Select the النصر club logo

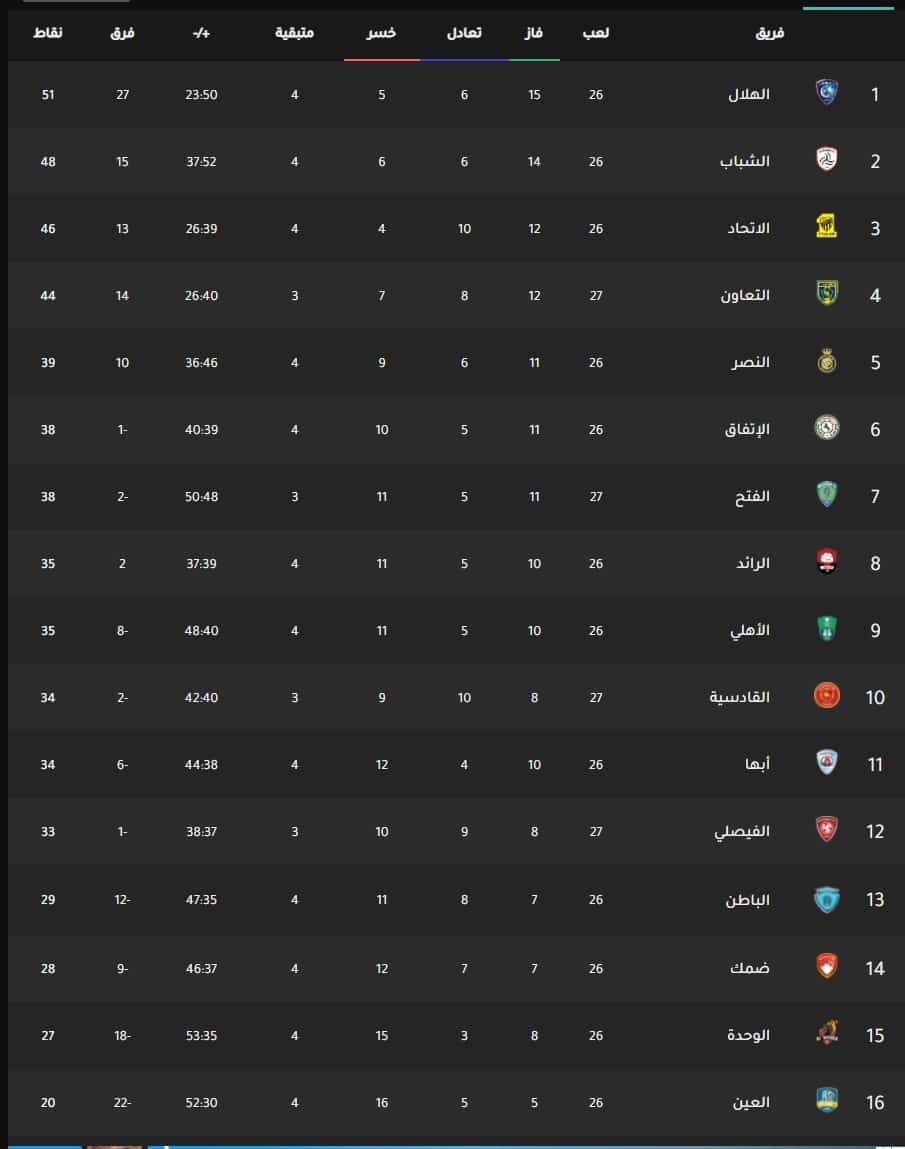(x=827, y=361)
